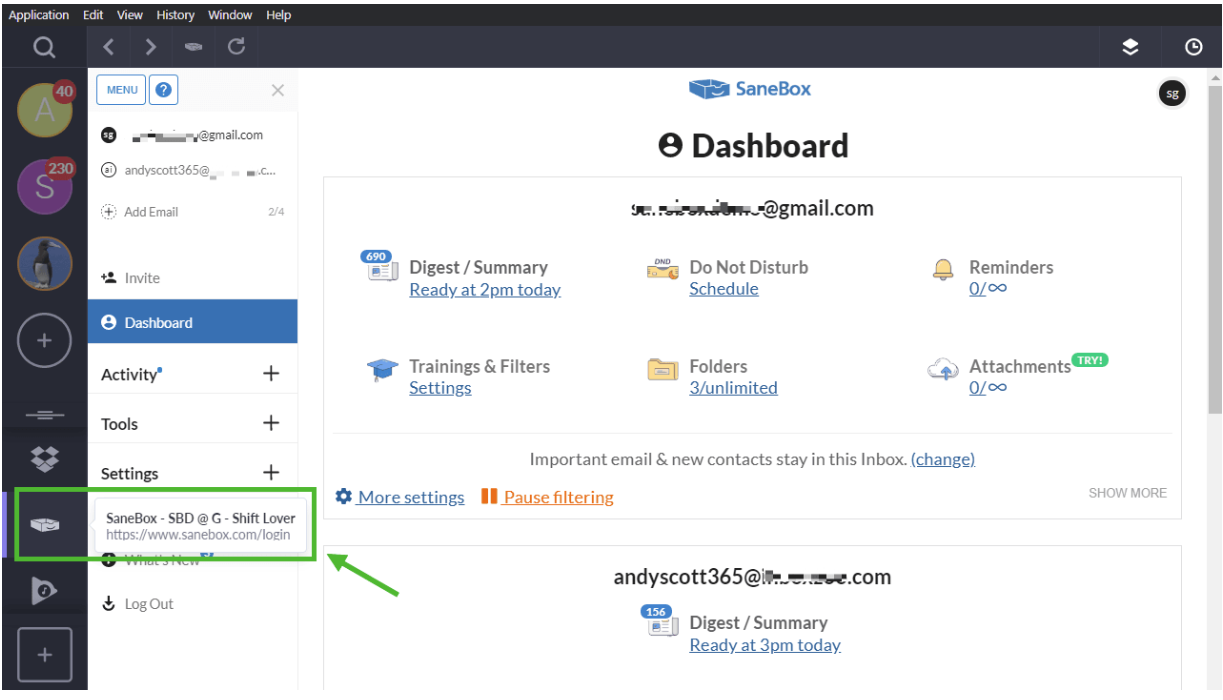Click Log Out
The width and height of the screenshot is (1223, 700).
138,604
